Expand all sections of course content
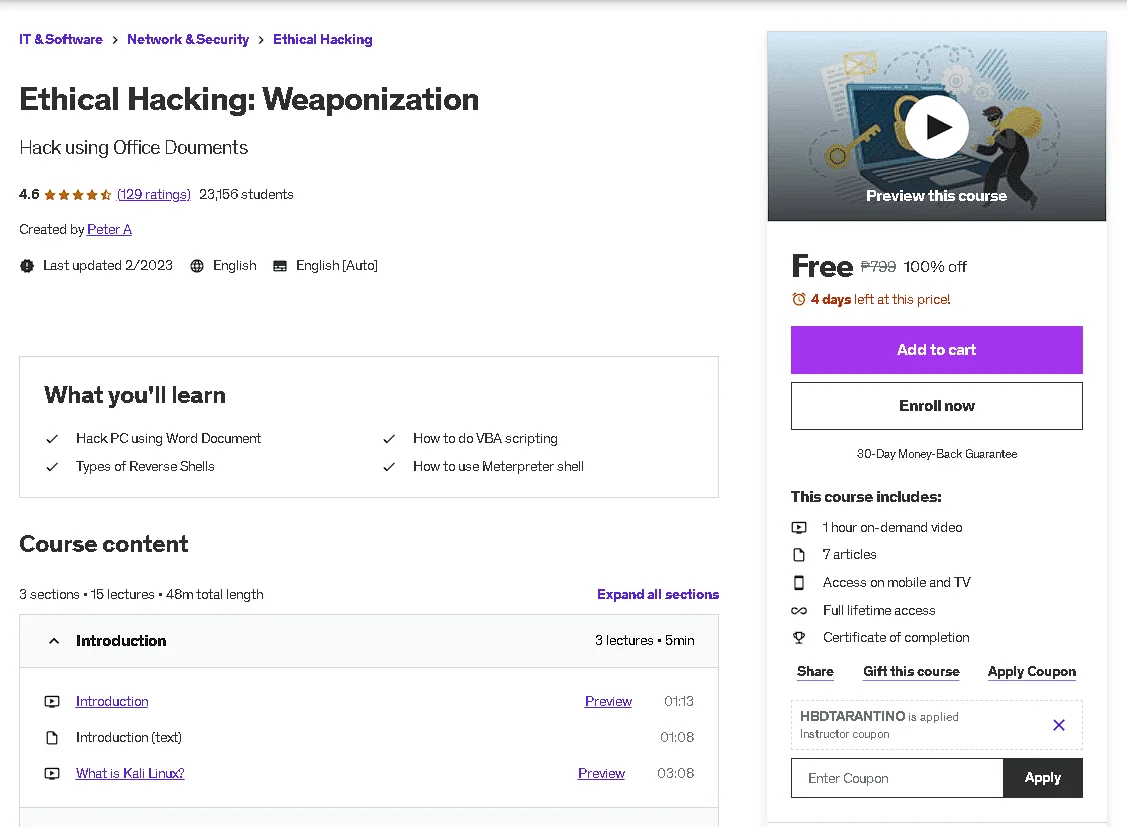 pyautogui.click(x=658, y=594)
